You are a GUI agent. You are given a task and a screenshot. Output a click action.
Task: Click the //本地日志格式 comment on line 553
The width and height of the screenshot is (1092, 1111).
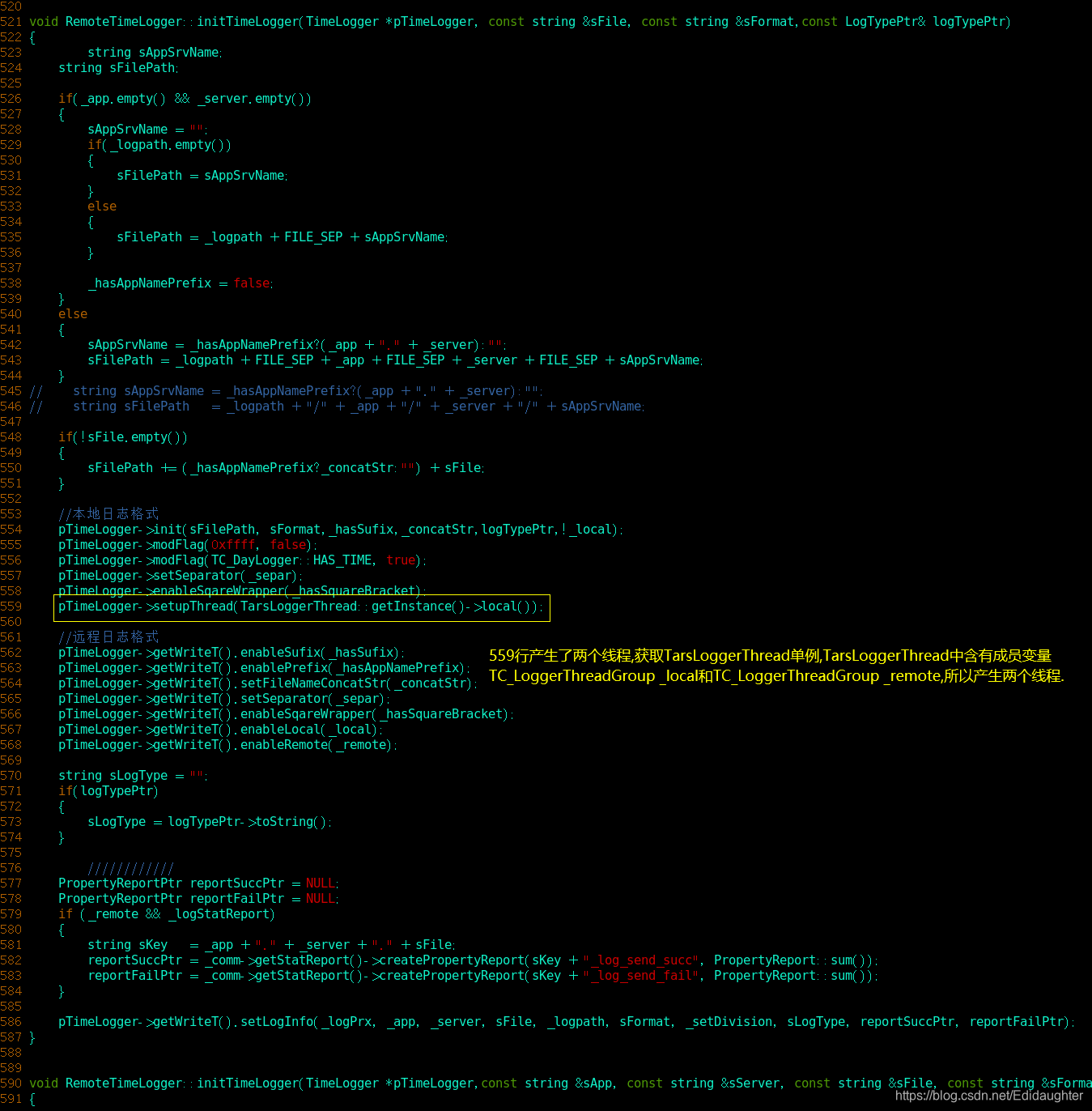pyautogui.click(x=108, y=513)
